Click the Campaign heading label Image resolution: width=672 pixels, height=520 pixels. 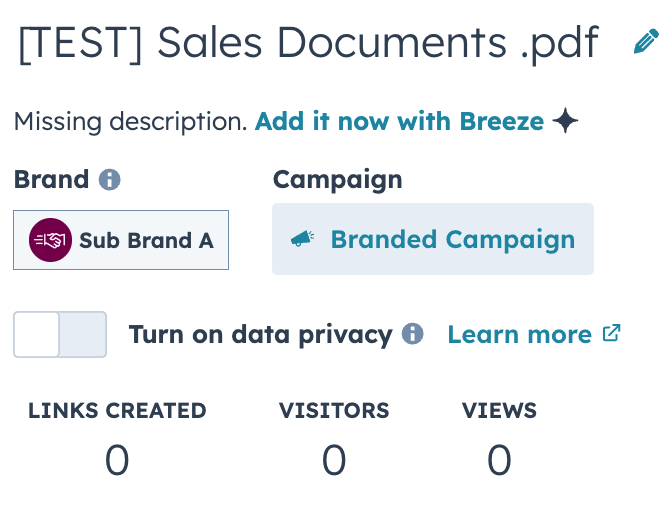(337, 180)
